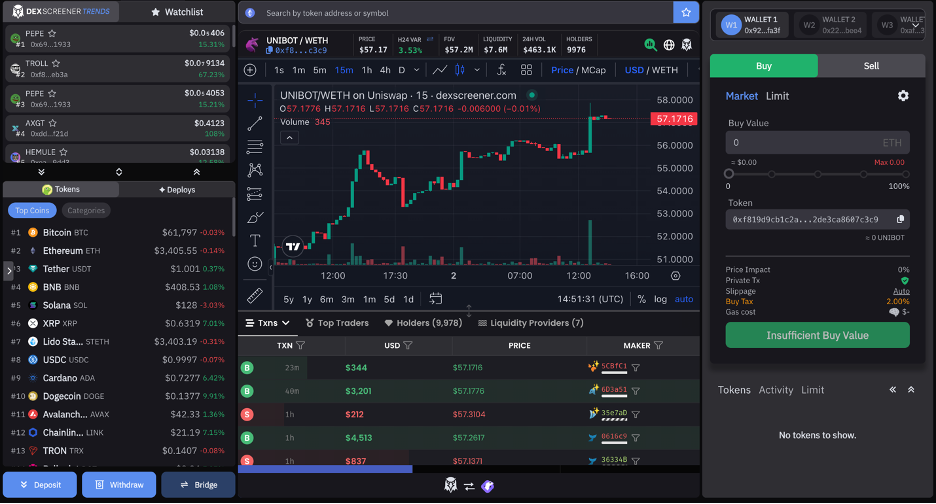Click the Bridge button
The height and width of the screenshot is (504, 936).
point(198,485)
